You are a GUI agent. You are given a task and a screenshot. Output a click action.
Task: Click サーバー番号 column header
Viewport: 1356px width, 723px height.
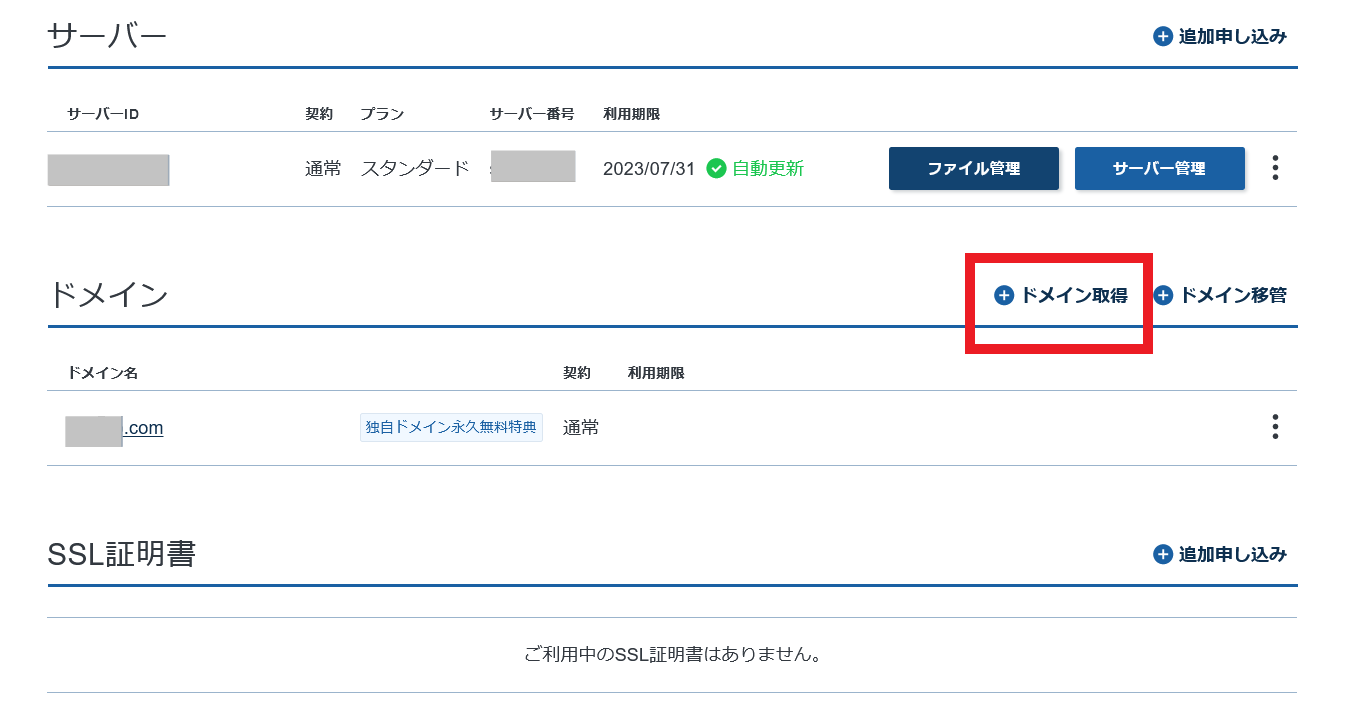click(532, 114)
